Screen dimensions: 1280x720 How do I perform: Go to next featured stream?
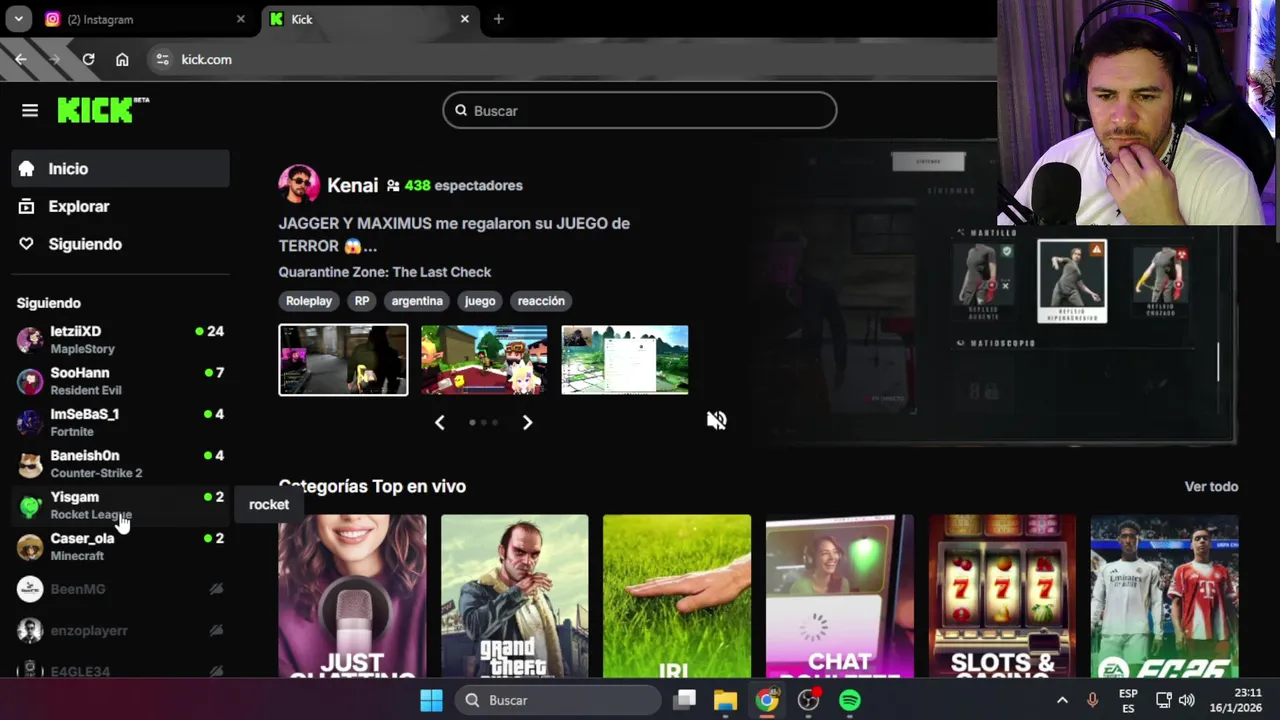(x=527, y=422)
